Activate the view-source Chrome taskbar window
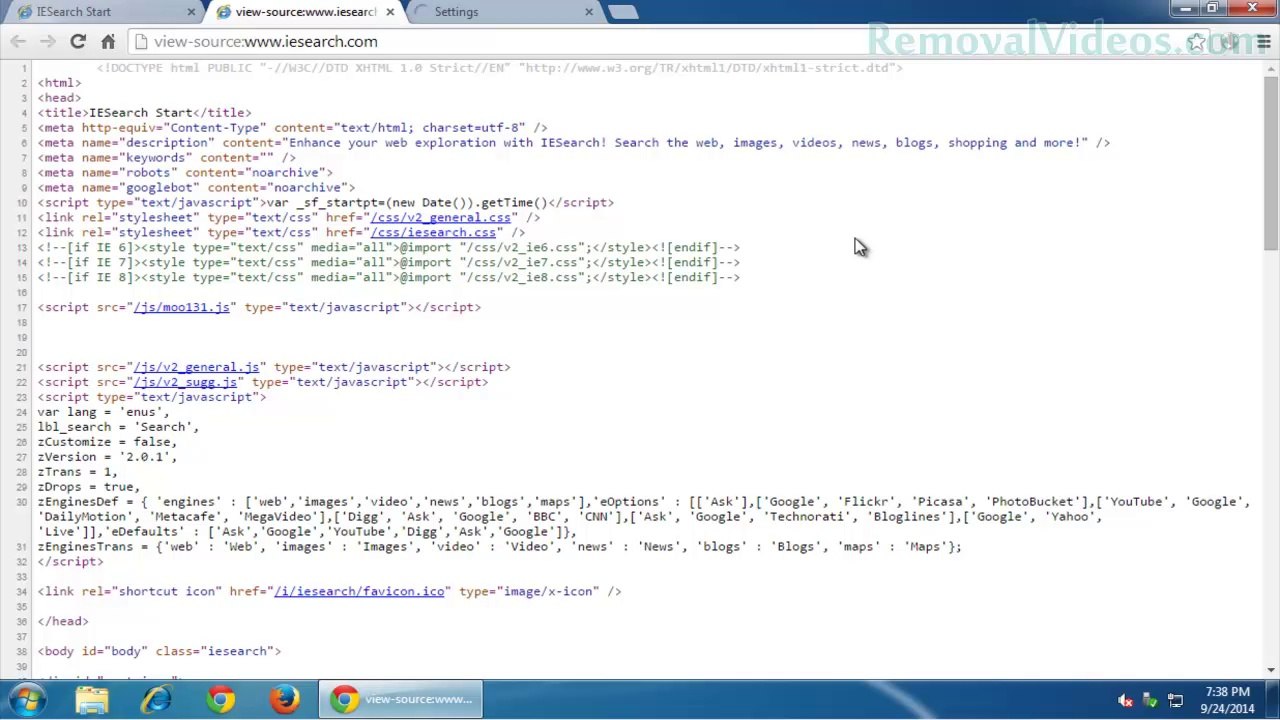The image size is (1280, 720). coord(401,699)
